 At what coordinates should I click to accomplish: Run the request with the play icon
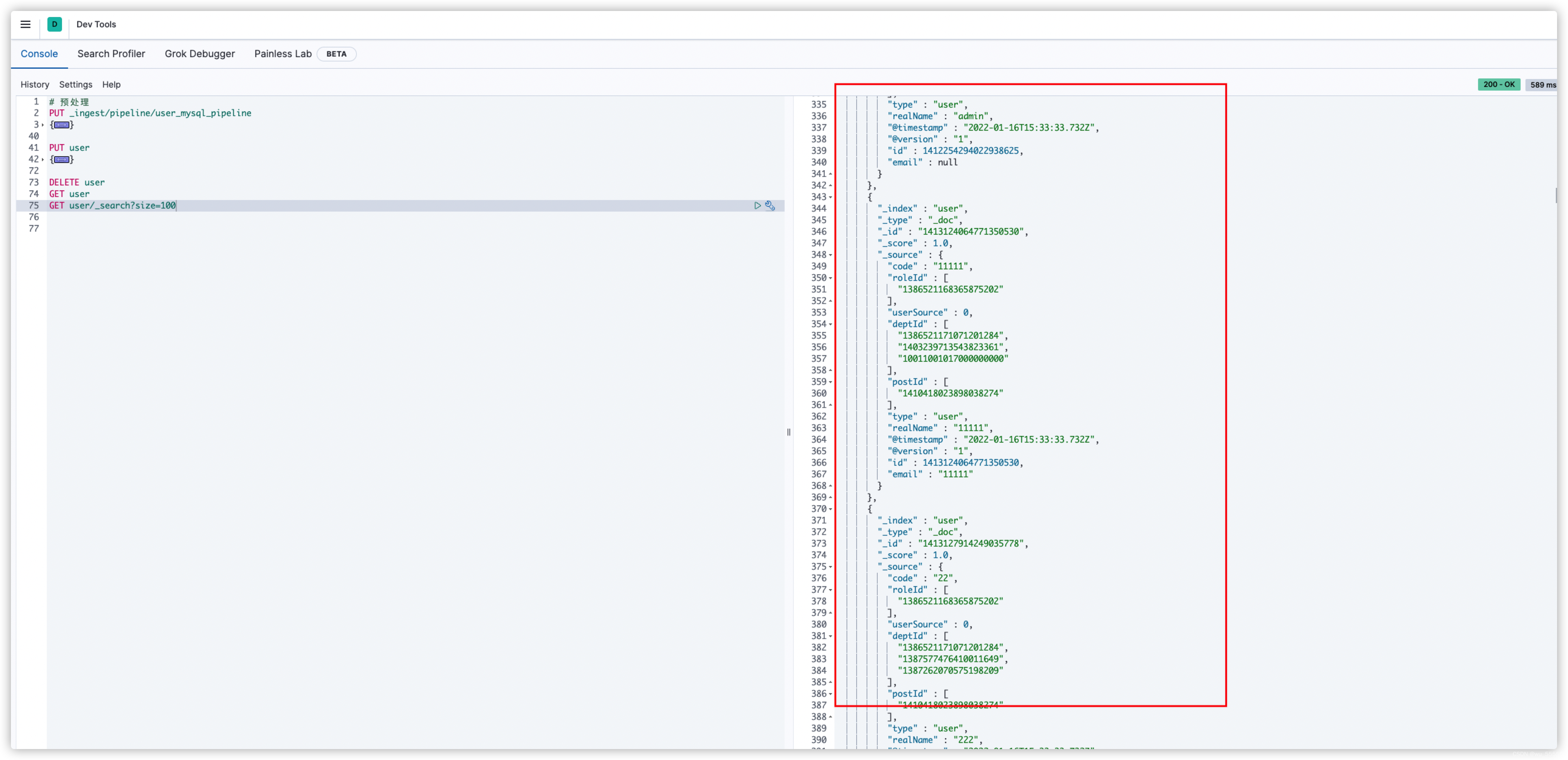pos(757,206)
